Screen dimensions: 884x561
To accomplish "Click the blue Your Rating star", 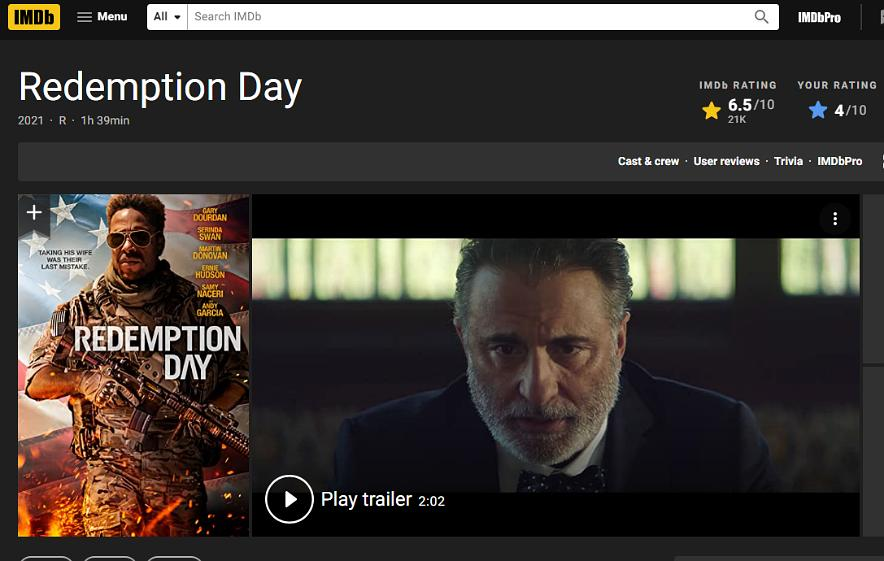I will click(818, 110).
